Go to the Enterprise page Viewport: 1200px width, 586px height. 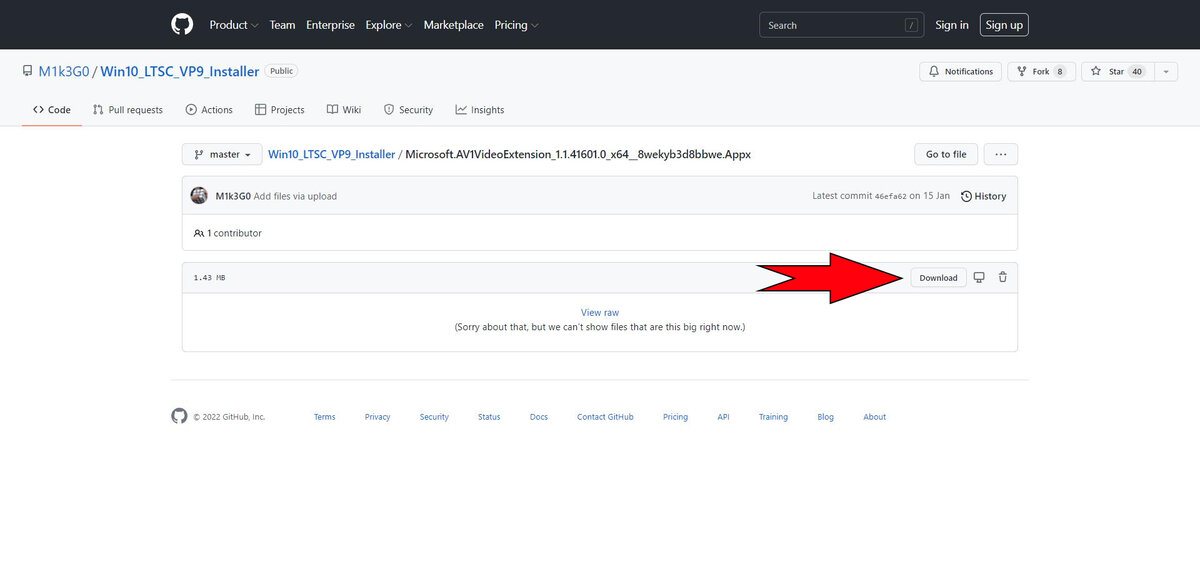click(x=330, y=25)
